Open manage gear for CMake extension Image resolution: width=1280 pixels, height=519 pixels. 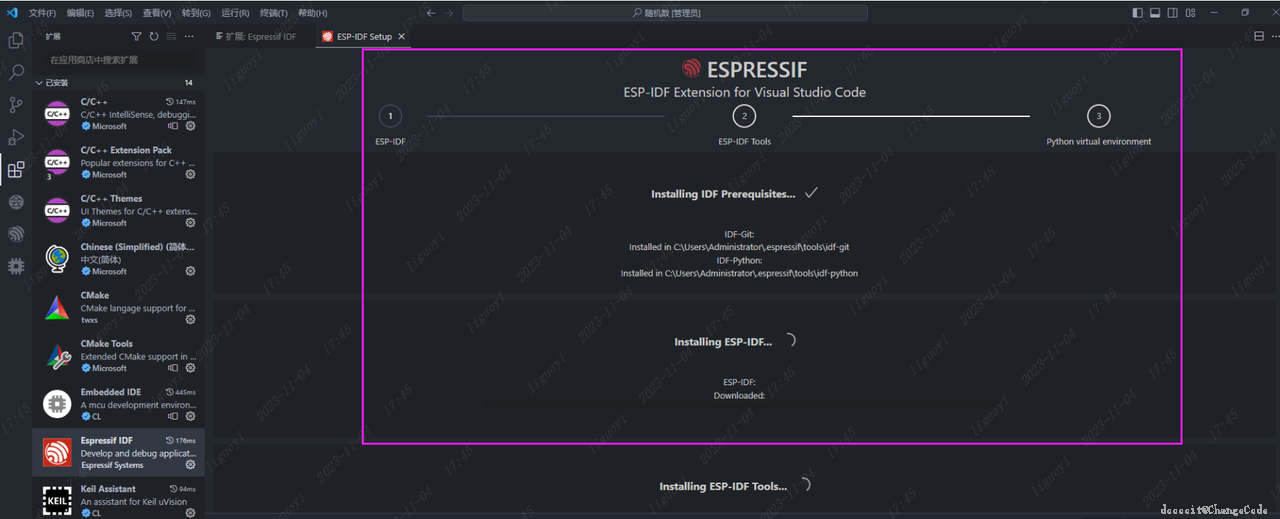click(190, 320)
